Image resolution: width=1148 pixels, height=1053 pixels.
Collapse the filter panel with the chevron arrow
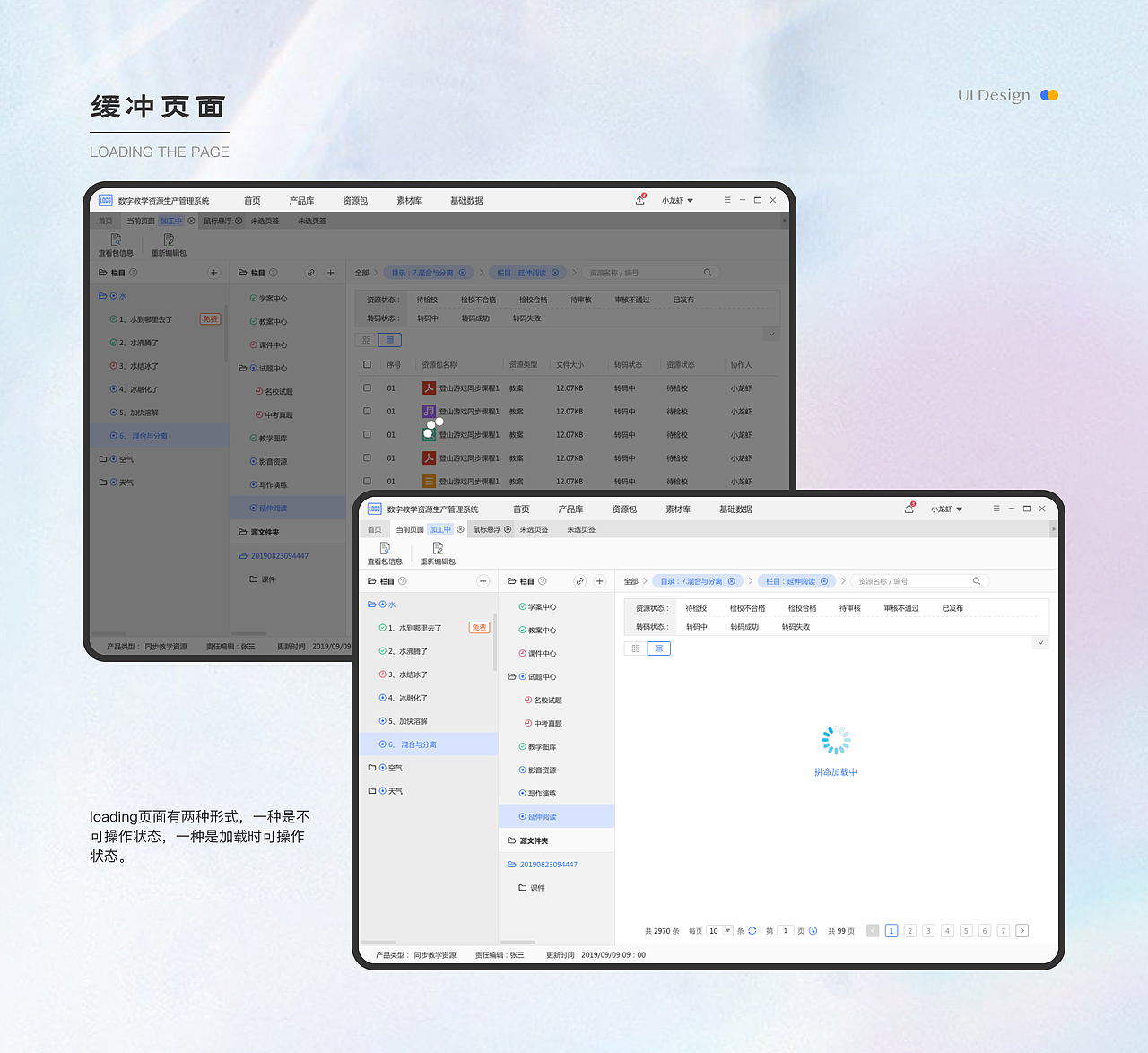[x=1039, y=641]
